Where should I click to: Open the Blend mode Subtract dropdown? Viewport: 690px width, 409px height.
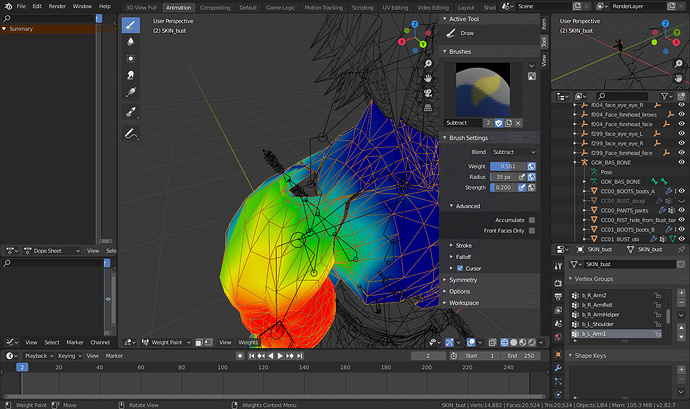pos(514,152)
